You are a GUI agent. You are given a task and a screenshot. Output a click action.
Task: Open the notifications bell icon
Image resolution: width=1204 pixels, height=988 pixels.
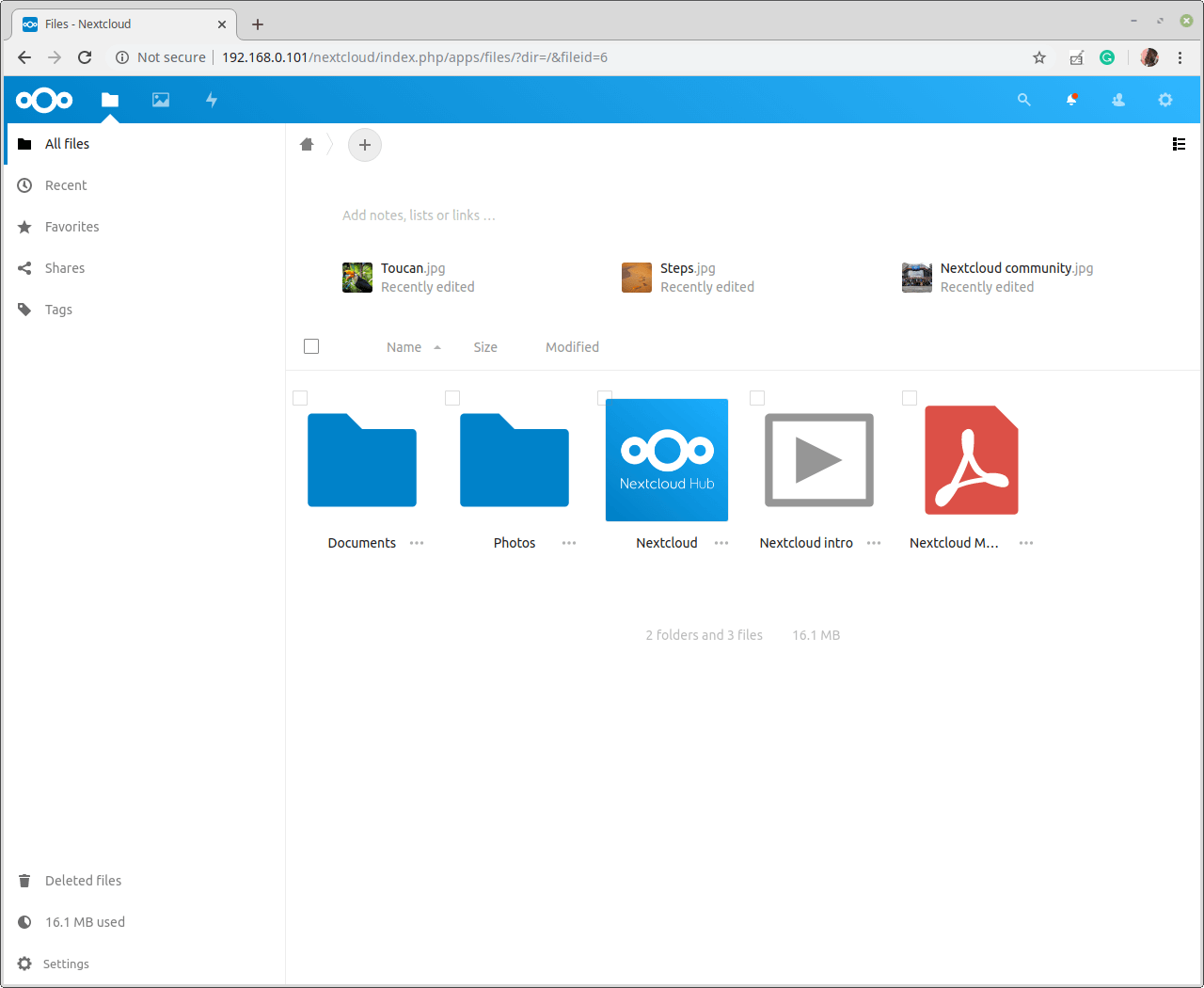click(x=1071, y=100)
